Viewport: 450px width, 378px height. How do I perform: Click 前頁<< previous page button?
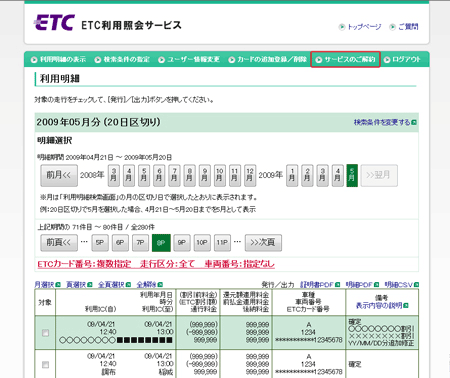click(59, 243)
